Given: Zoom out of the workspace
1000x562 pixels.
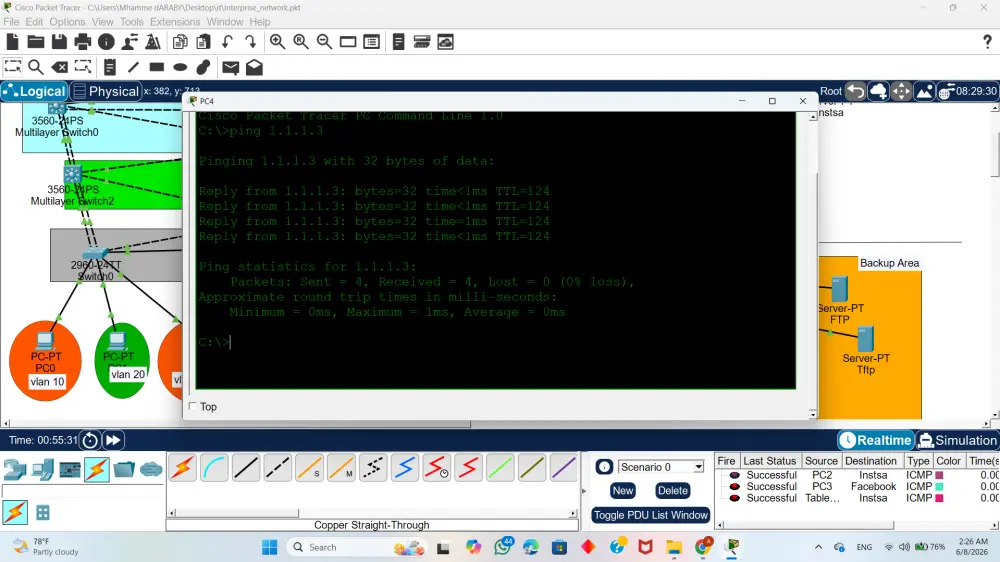Looking at the screenshot, I should pos(325,42).
